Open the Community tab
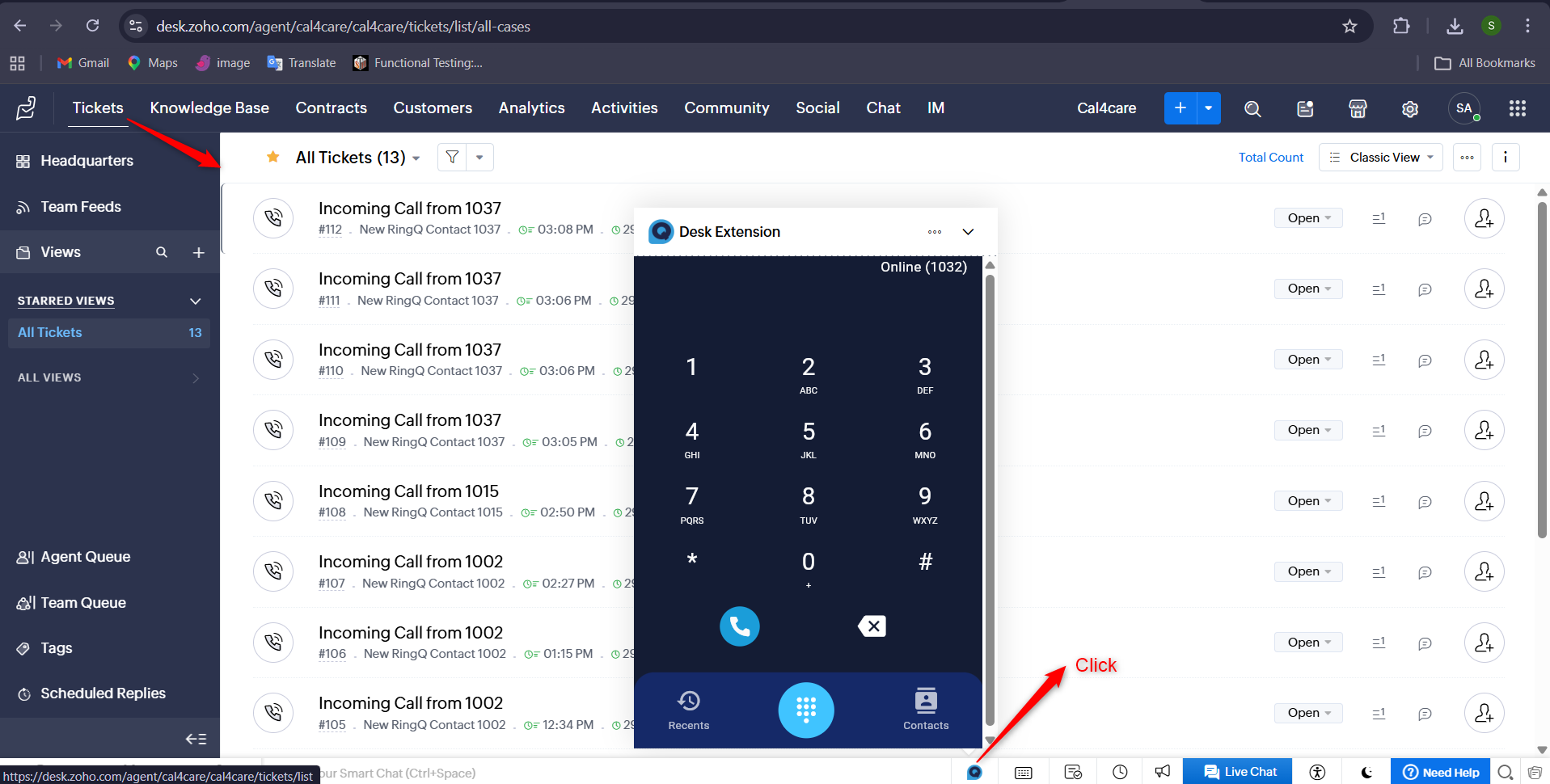 [x=727, y=108]
